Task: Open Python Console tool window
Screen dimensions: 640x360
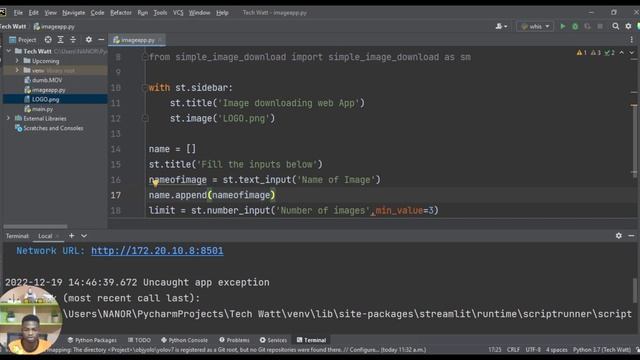Action: [184, 340]
